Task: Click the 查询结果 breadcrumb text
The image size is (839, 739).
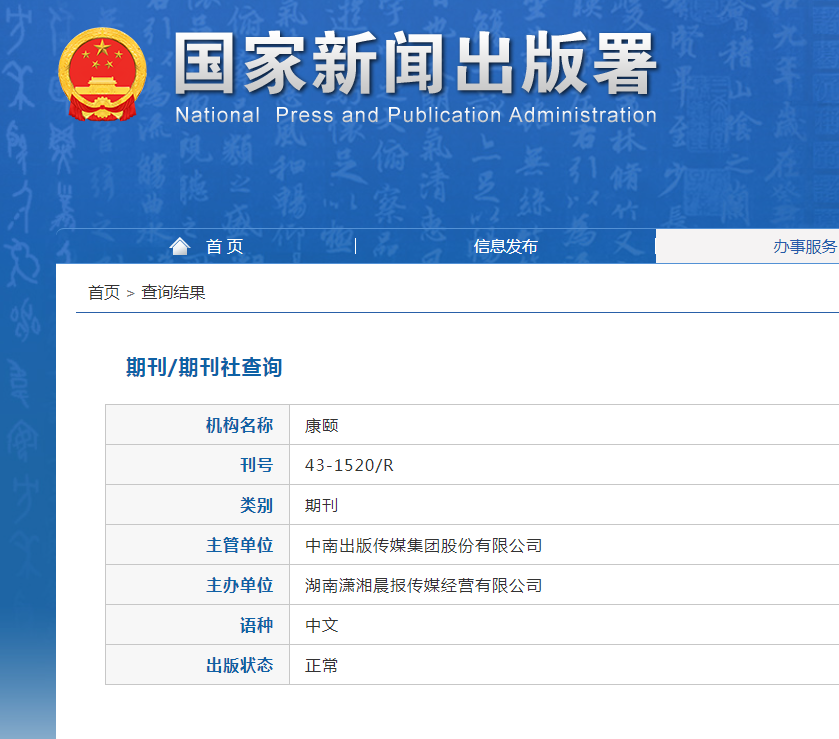Action: click(173, 293)
